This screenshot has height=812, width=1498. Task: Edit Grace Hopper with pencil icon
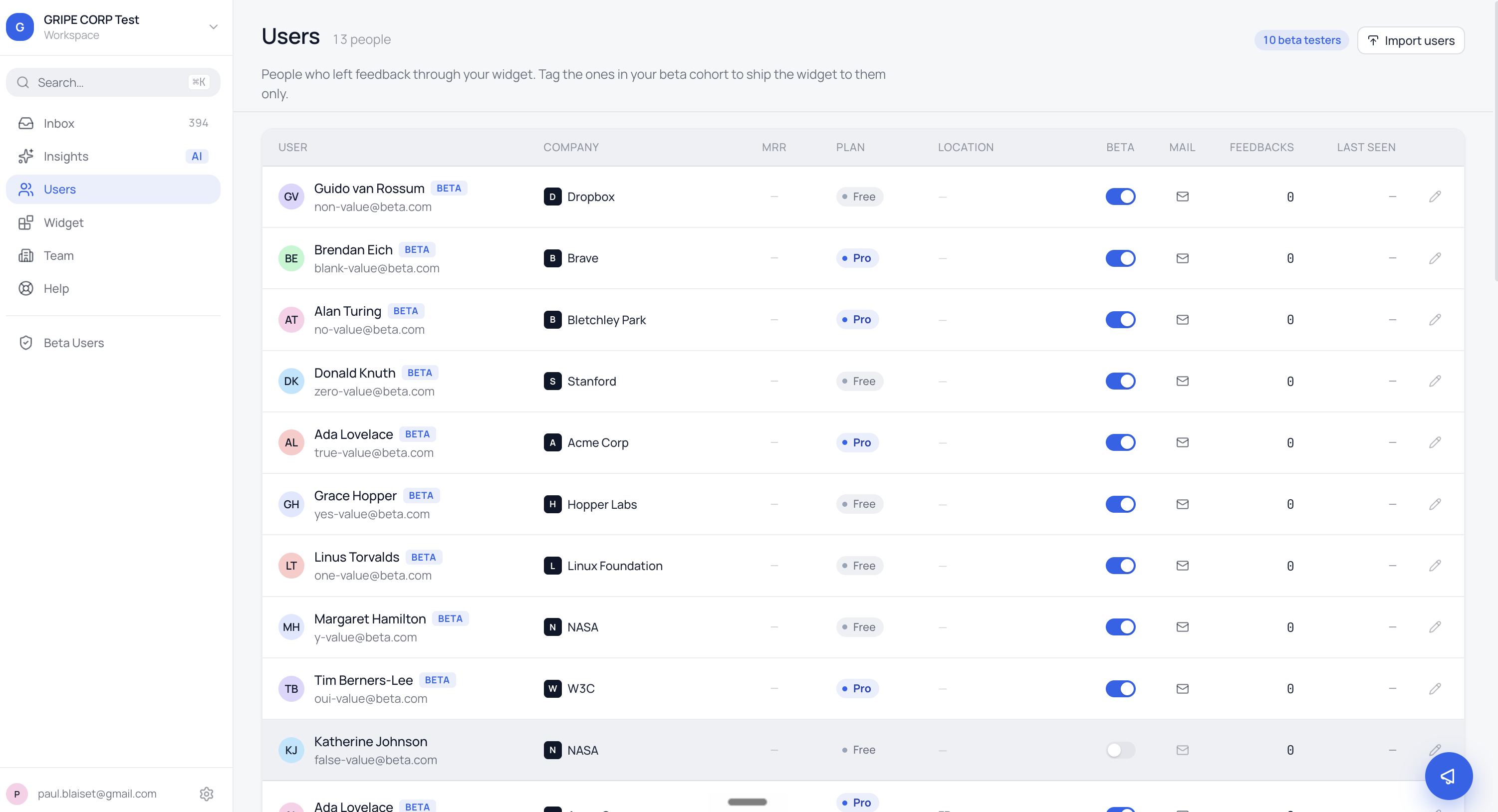click(1435, 504)
